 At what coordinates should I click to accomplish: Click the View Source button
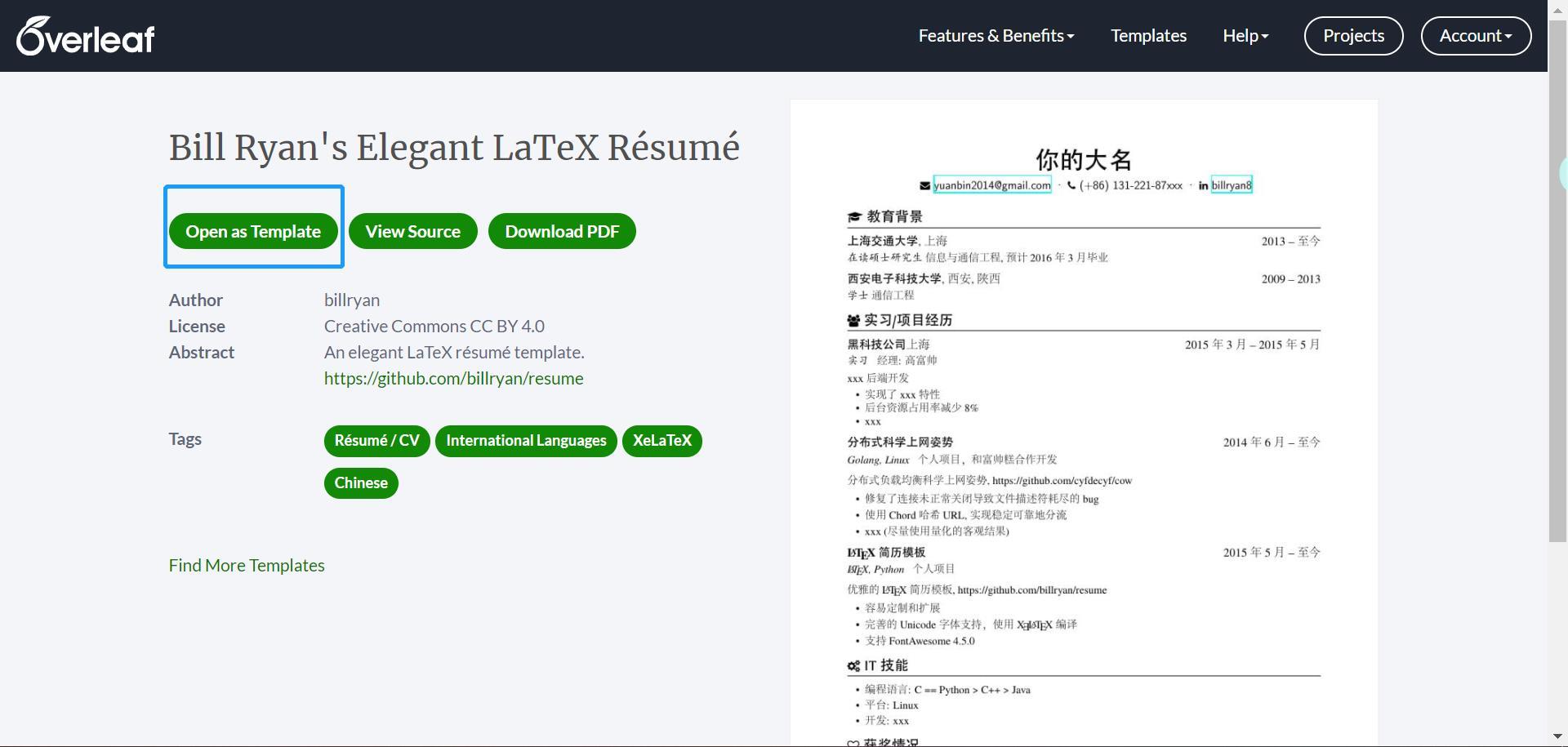tap(412, 231)
